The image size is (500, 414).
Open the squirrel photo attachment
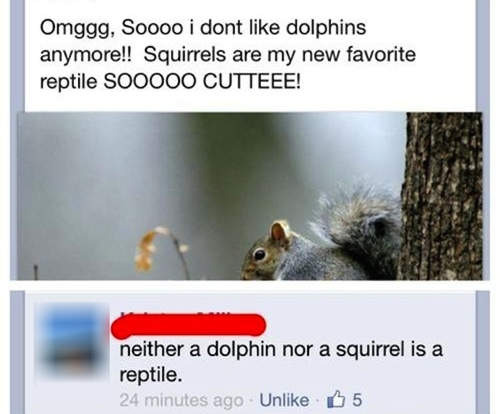pyautogui.click(x=250, y=196)
